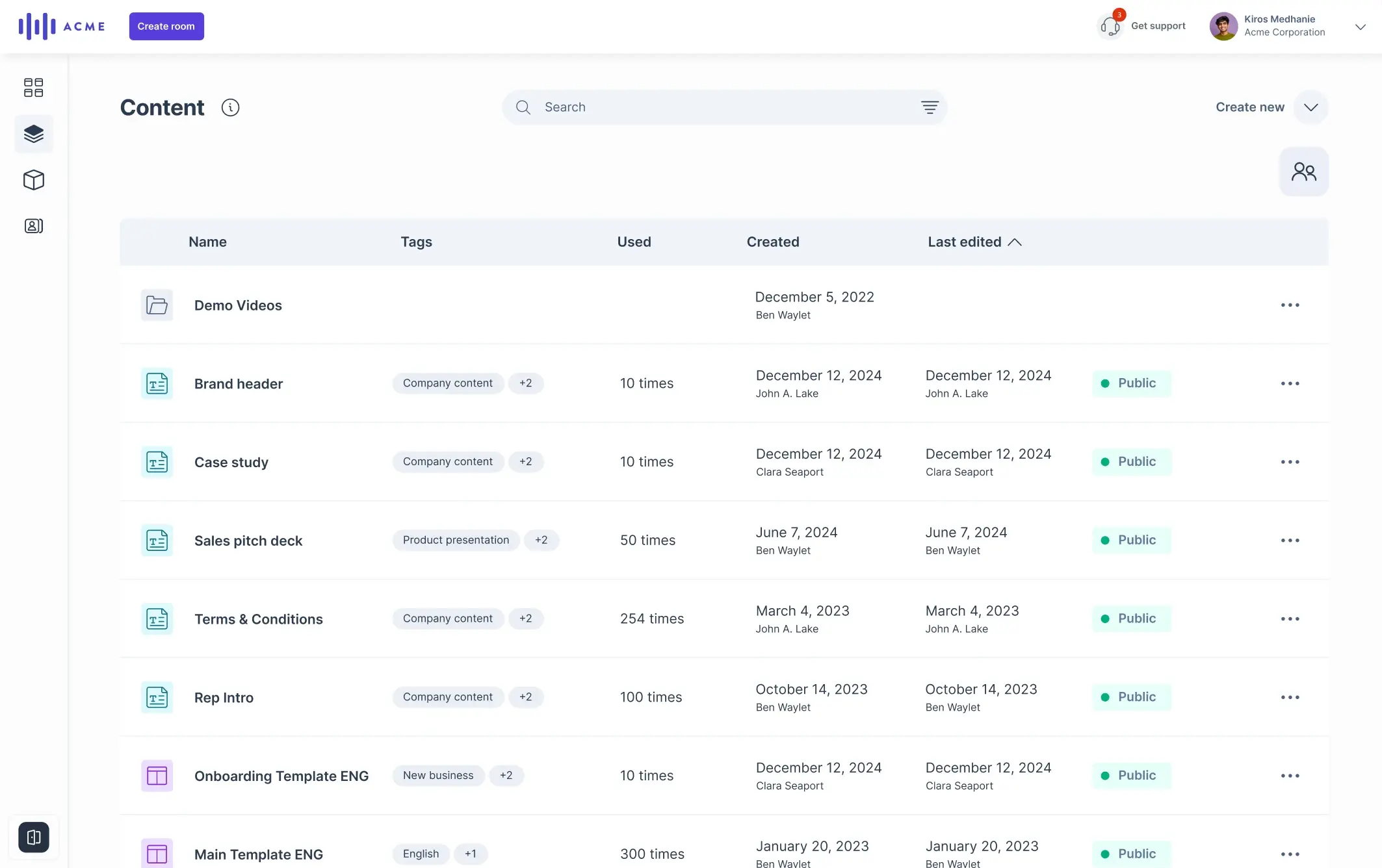Toggle Public status on Terms & Conditions
Image resolution: width=1382 pixels, height=868 pixels.
1129,618
